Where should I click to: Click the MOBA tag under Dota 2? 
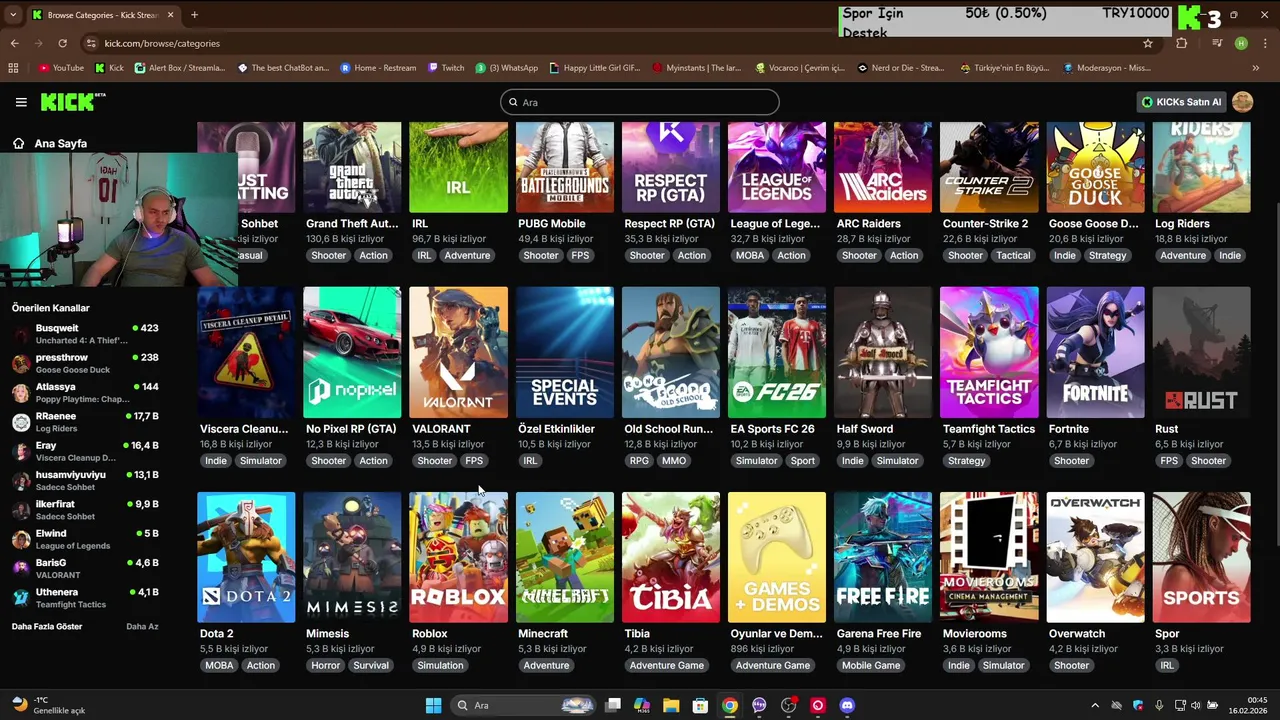pos(218,665)
